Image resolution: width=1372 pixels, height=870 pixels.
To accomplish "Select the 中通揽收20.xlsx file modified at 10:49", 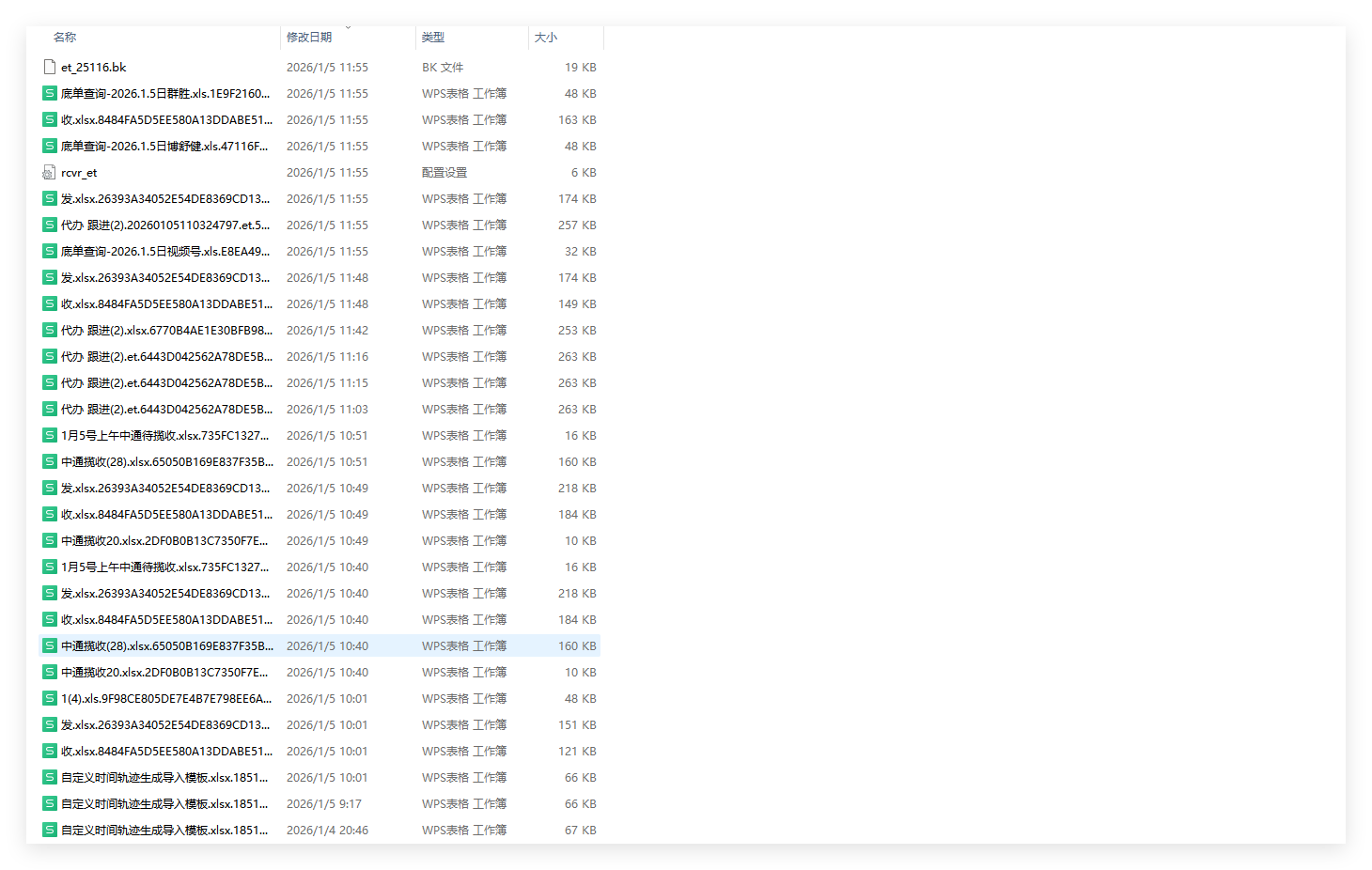I will pyautogui.click(x=164, y=541).
